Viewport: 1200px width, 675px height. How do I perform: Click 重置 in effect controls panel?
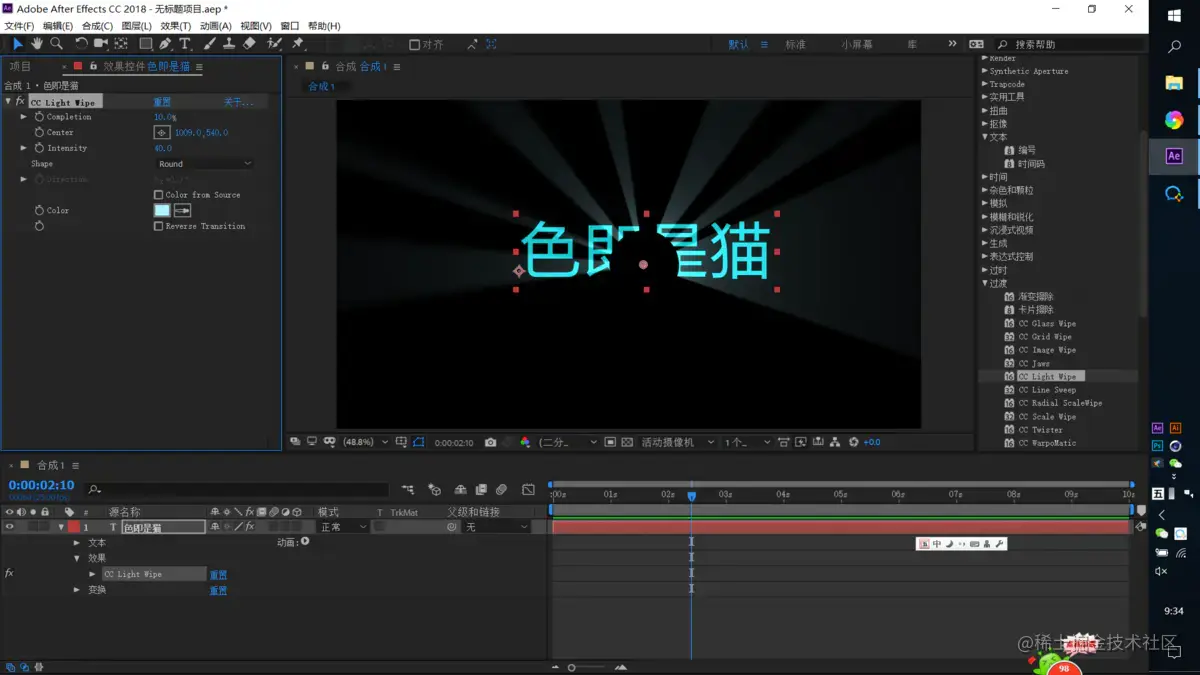coord(162,102)
